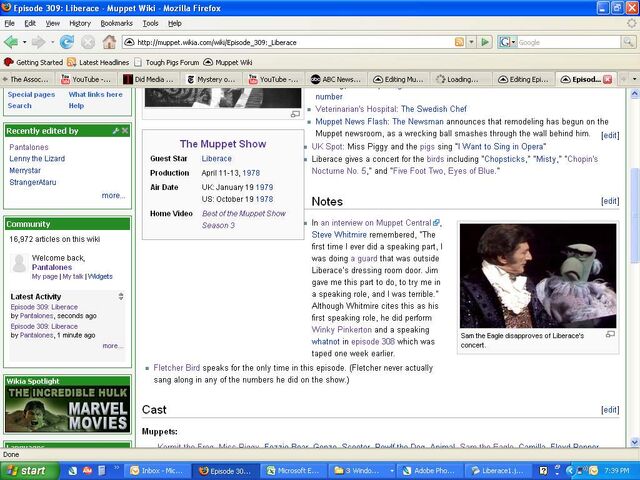Open the Latest Headlines feed bookmark

pos(98,62)
